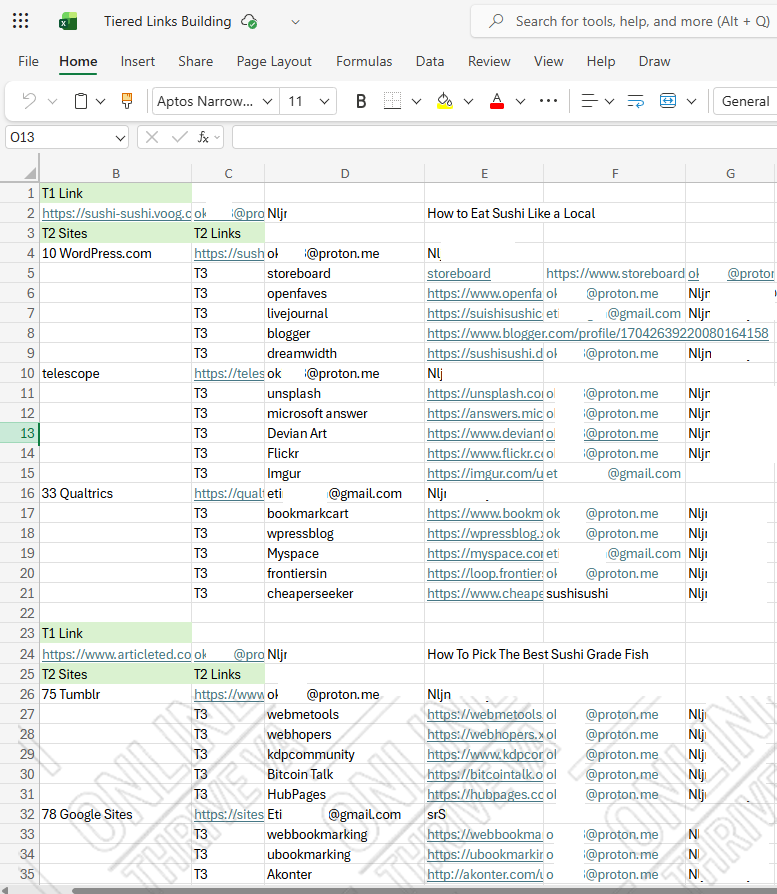Expand the Undo history dropdown

click(52, 101)
